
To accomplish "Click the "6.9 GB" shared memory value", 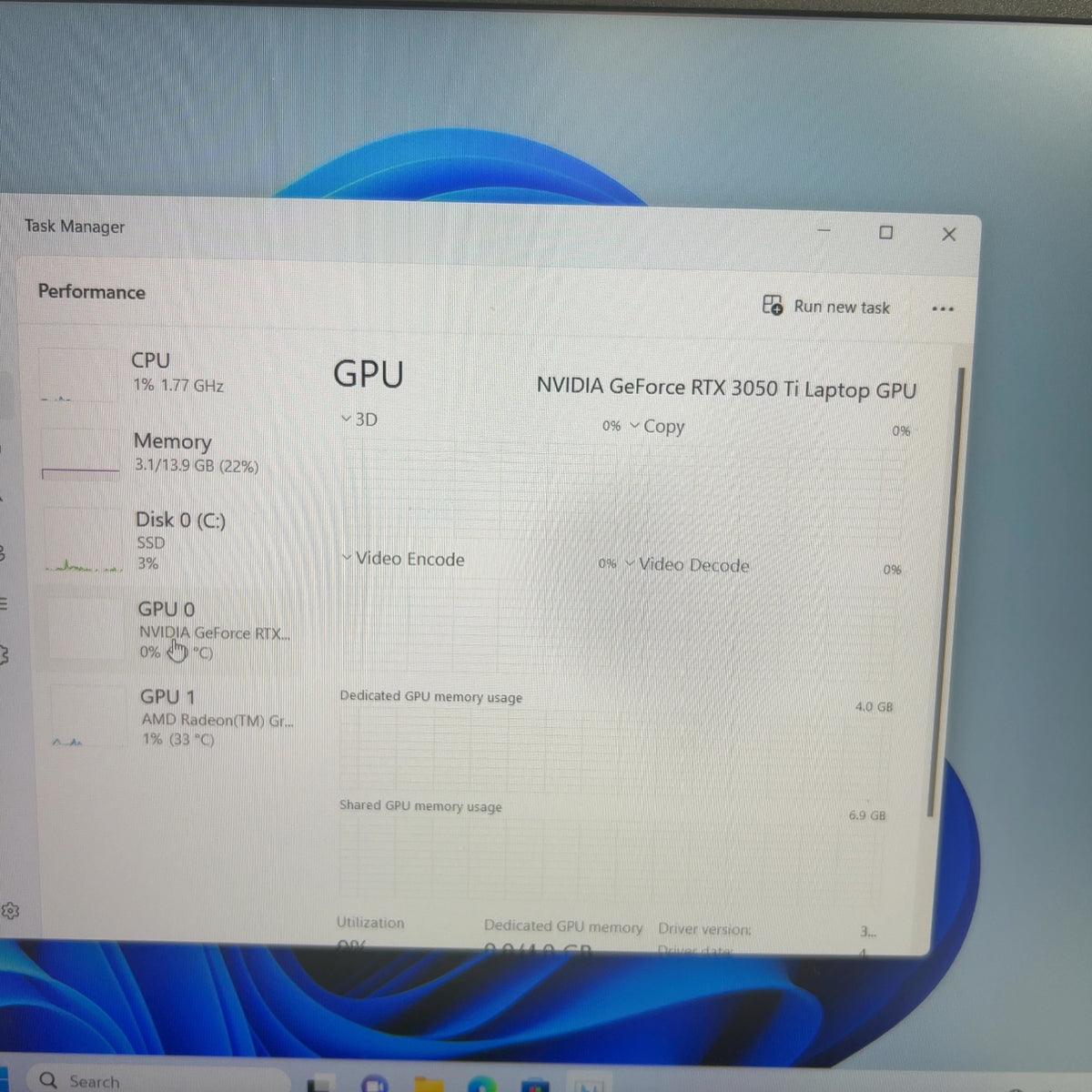I will (x=867, y=815).
